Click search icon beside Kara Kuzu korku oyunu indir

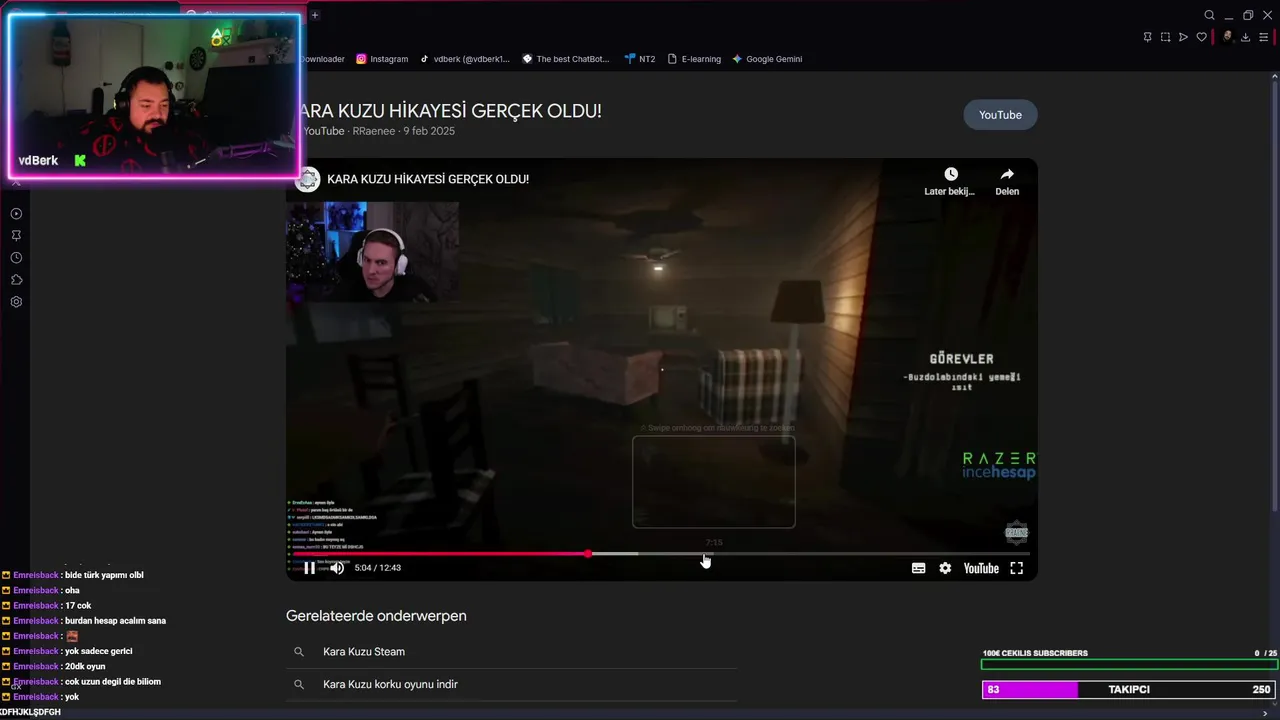(x=298, y=684)
